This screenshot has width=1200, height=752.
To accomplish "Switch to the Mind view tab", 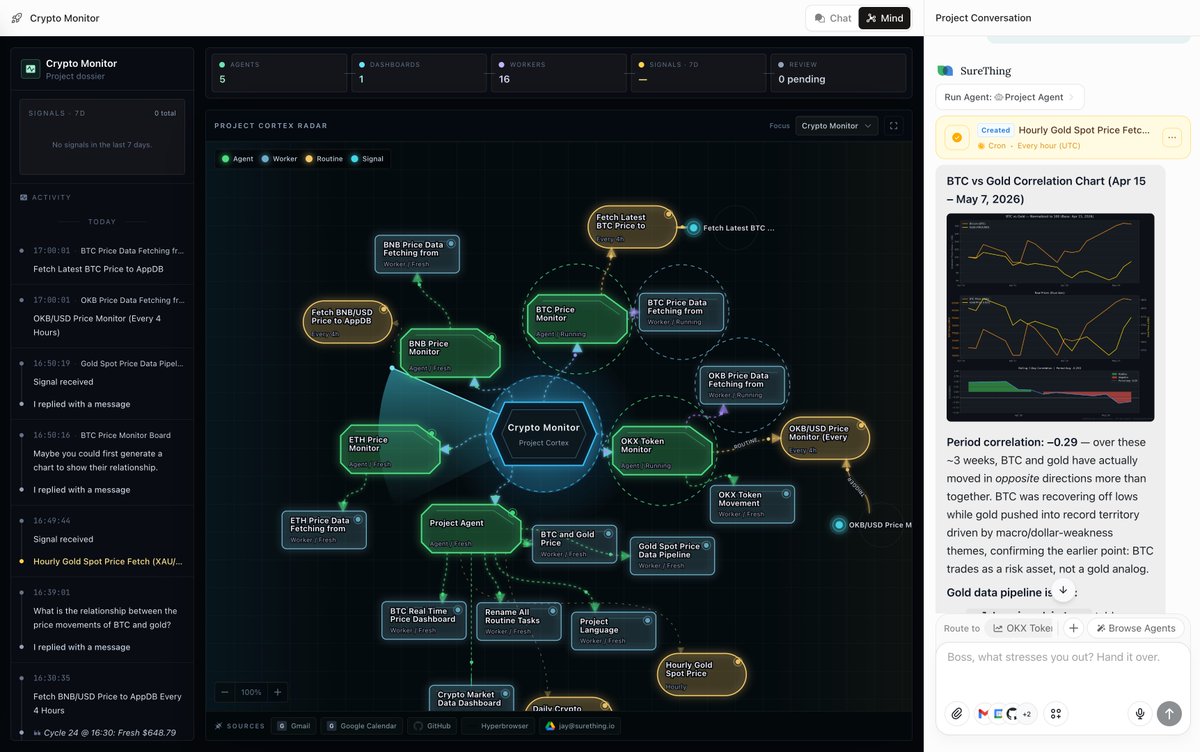I will tap(884, 18).
